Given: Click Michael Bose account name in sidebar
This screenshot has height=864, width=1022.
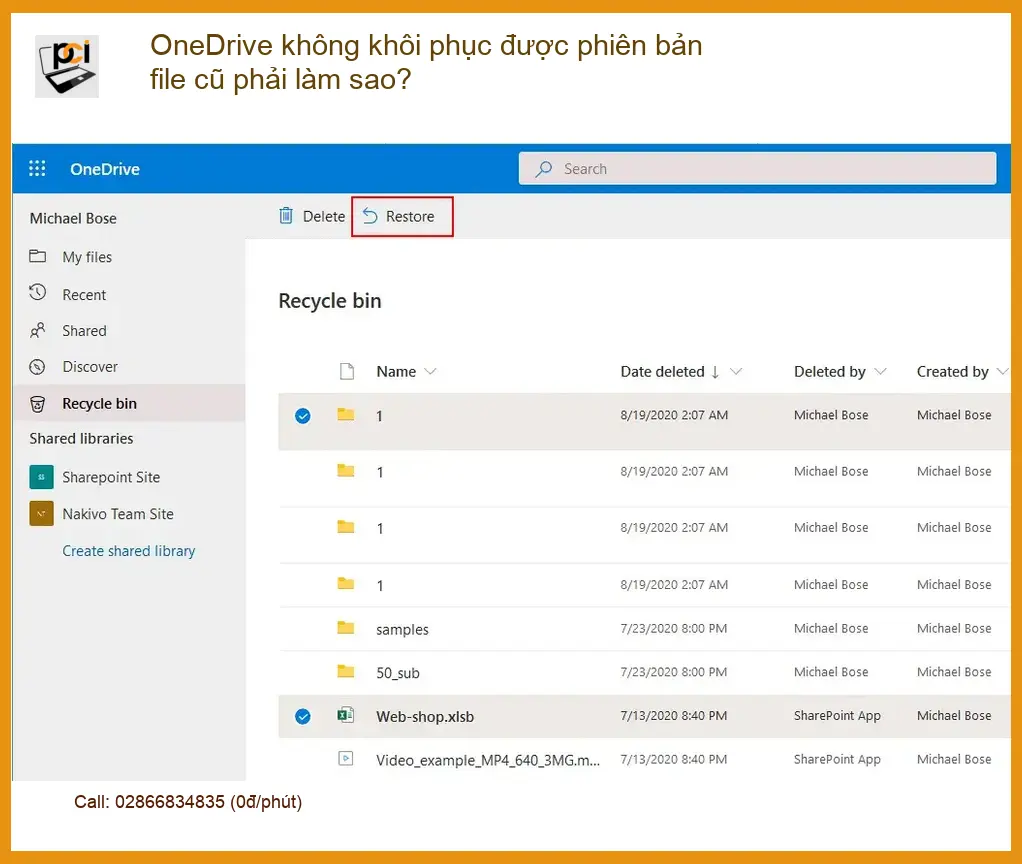Looking at the screenshot, I should click(x=73, y=218).
